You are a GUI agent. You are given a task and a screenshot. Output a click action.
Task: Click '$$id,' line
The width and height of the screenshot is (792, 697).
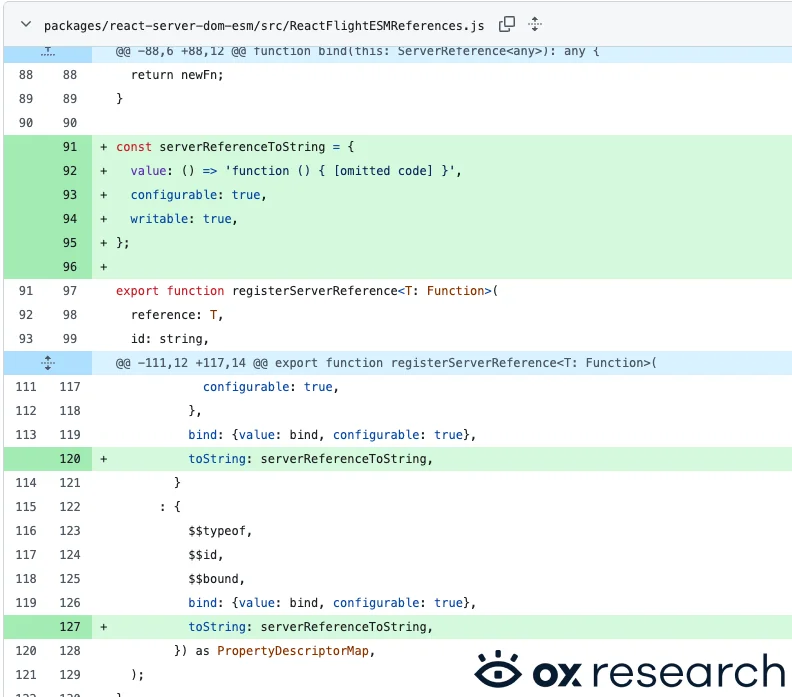[x=206, y=555]
